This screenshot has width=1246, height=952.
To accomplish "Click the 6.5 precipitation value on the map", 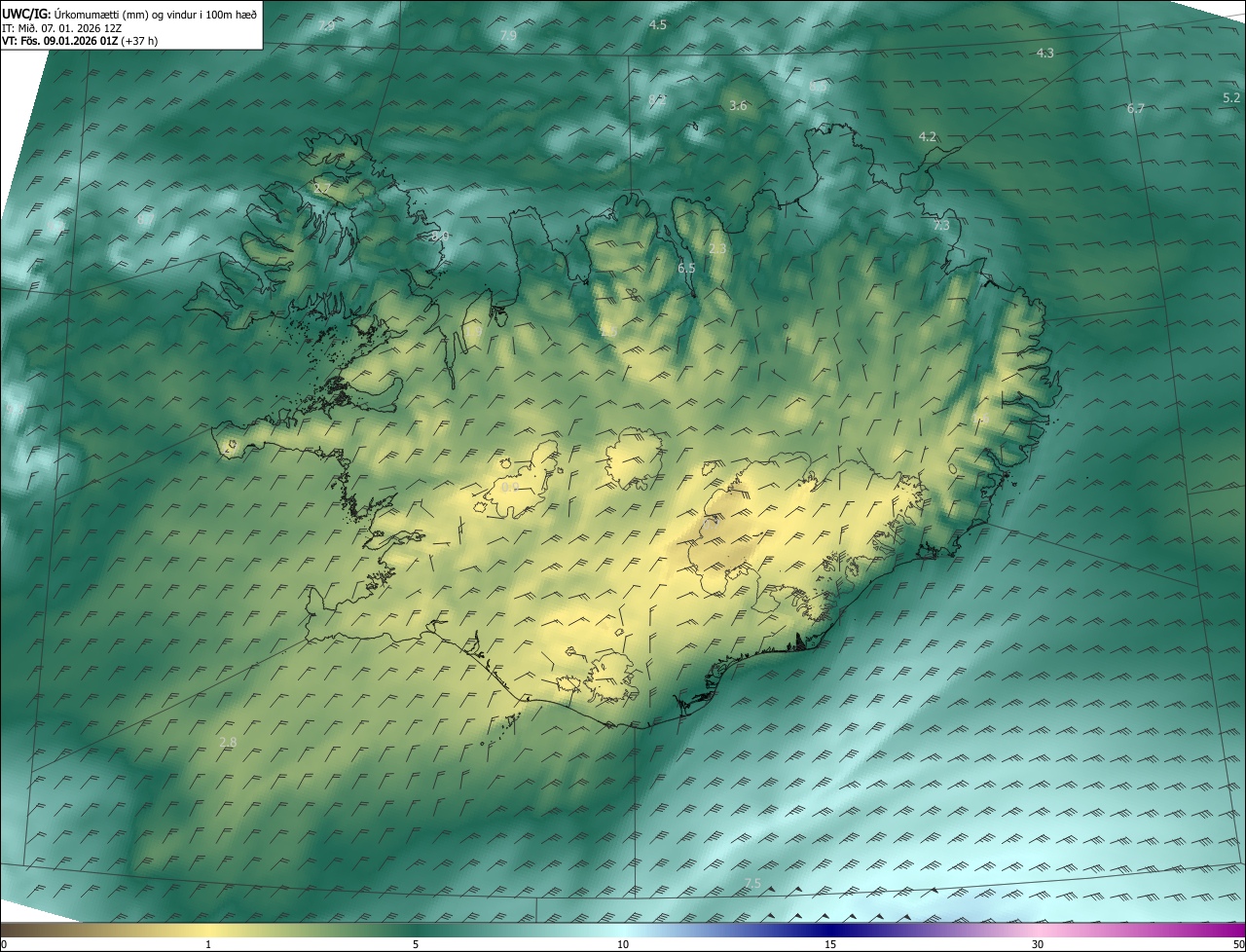I will (686, 267).
